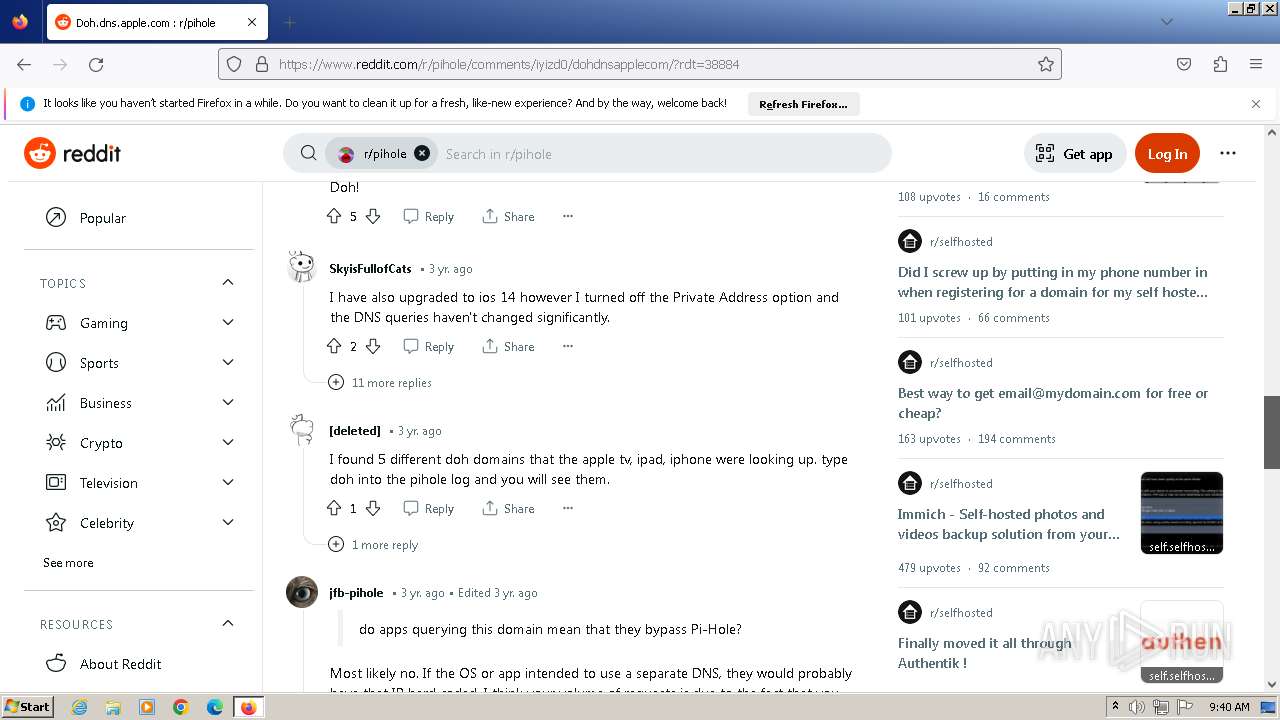Image resolution: width=1280 pixels, height=720 pixels.
Task: Reply to SkyisFullofCats' comment
Action: click(429, 346)
